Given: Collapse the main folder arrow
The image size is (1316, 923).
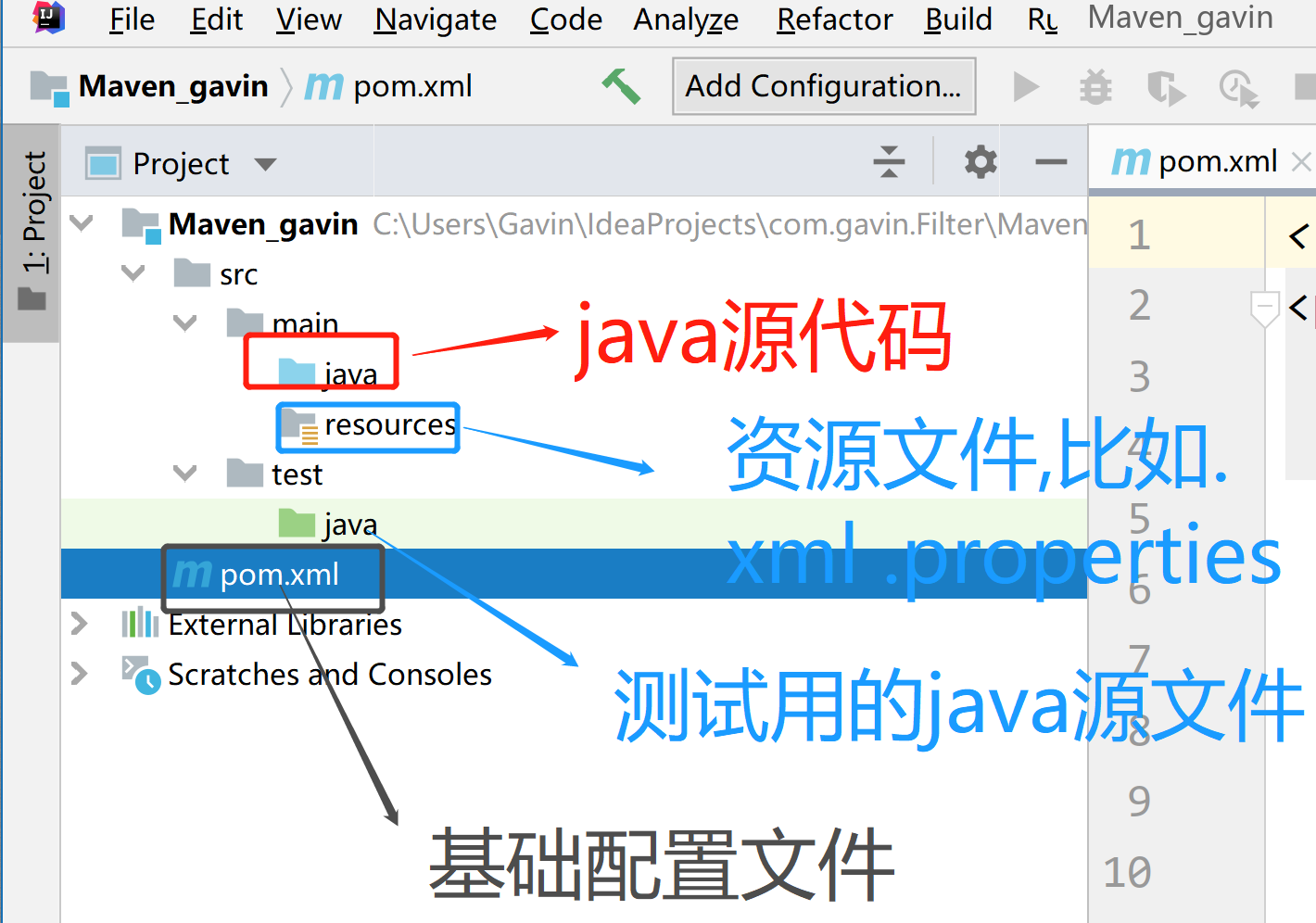Looking at the screenshot, I should tap(185, 323).
